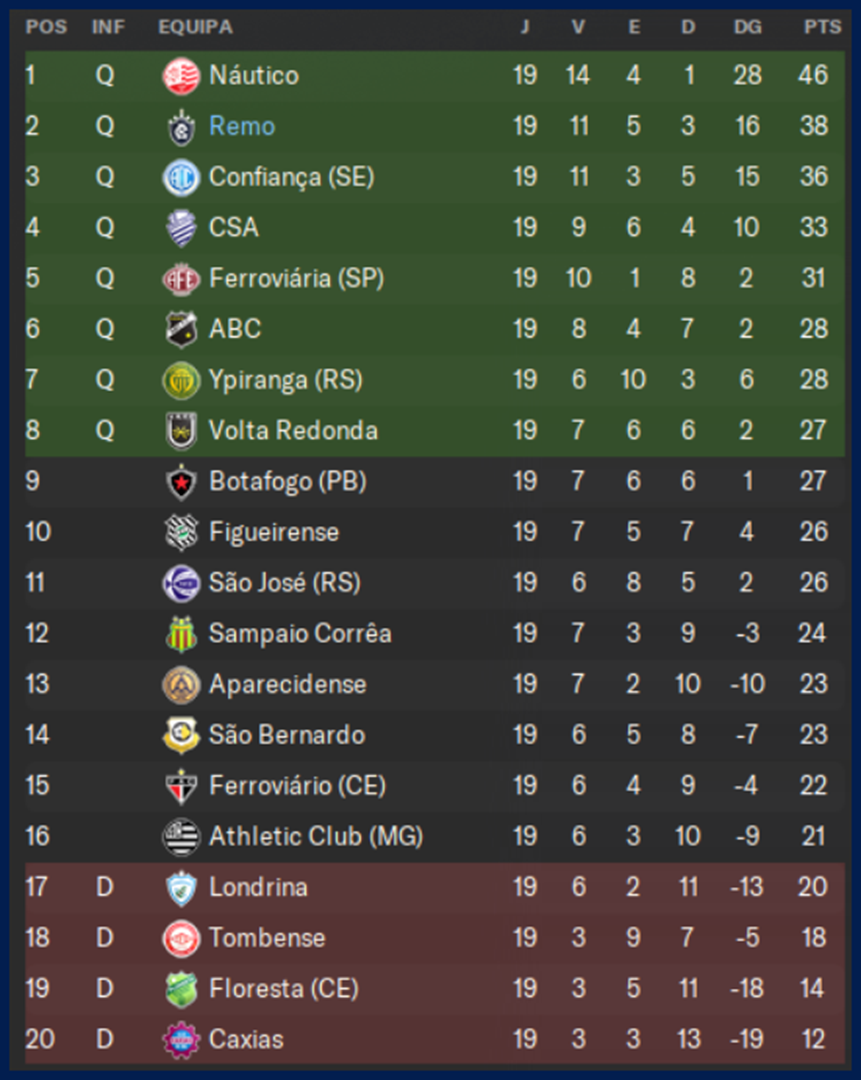Open Volta Redonda team page
This screenshot has width=861, height=1080.
[x=293, y=431]
